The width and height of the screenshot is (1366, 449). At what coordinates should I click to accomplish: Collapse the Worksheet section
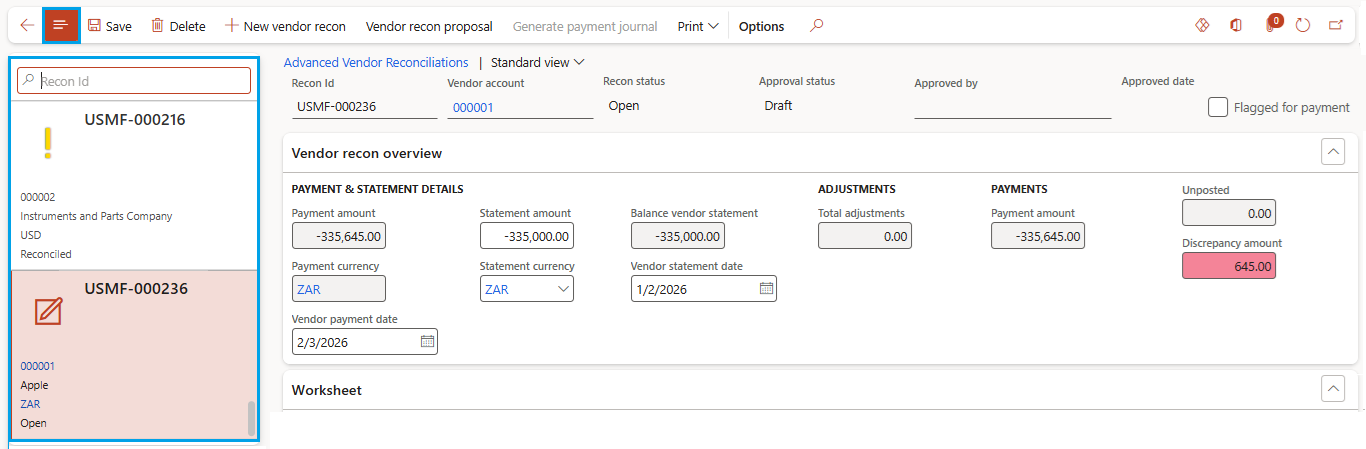[x=1333, y=389]
